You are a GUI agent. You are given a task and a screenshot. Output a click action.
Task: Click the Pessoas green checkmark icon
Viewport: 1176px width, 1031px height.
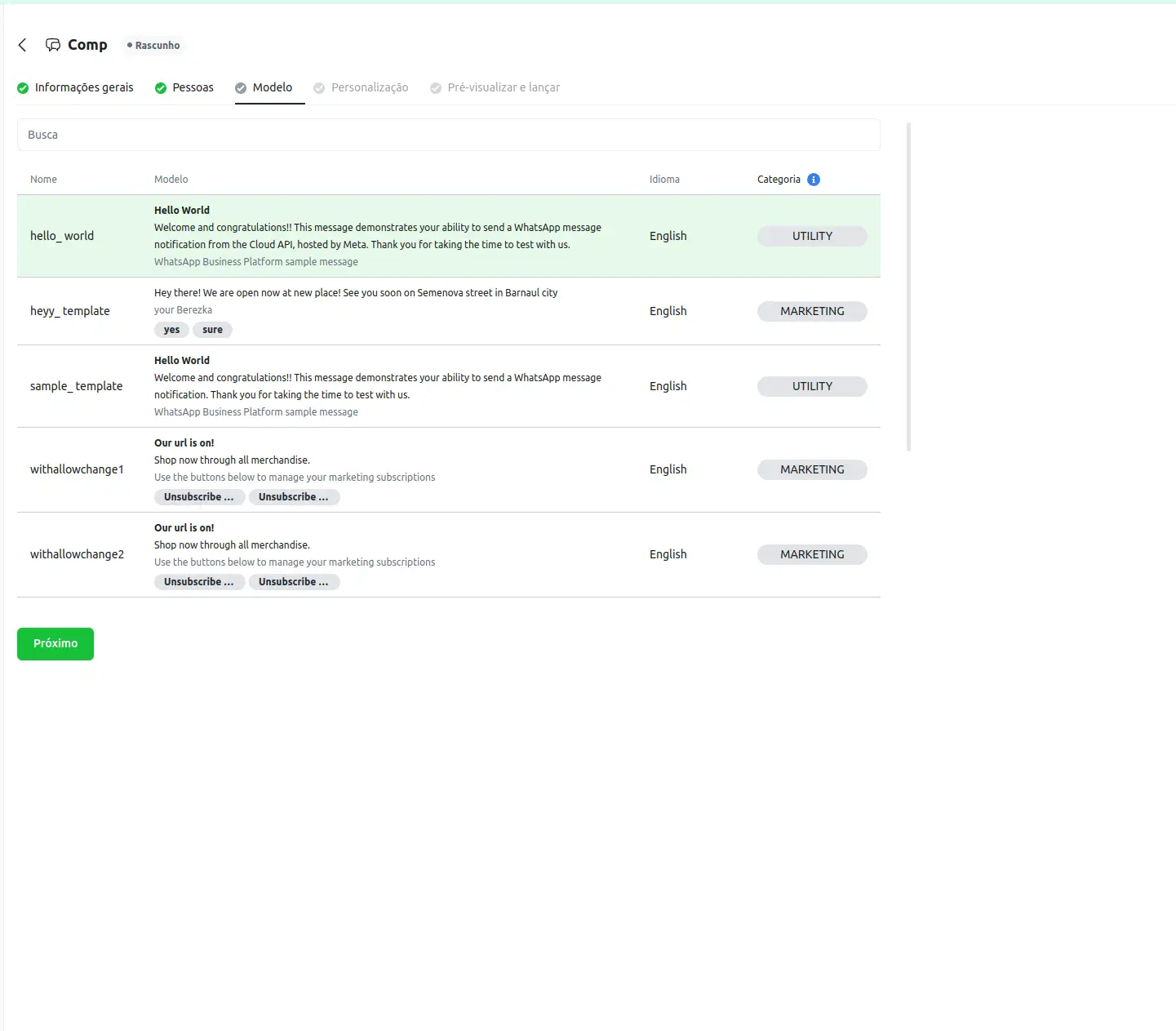coord(161,88)
